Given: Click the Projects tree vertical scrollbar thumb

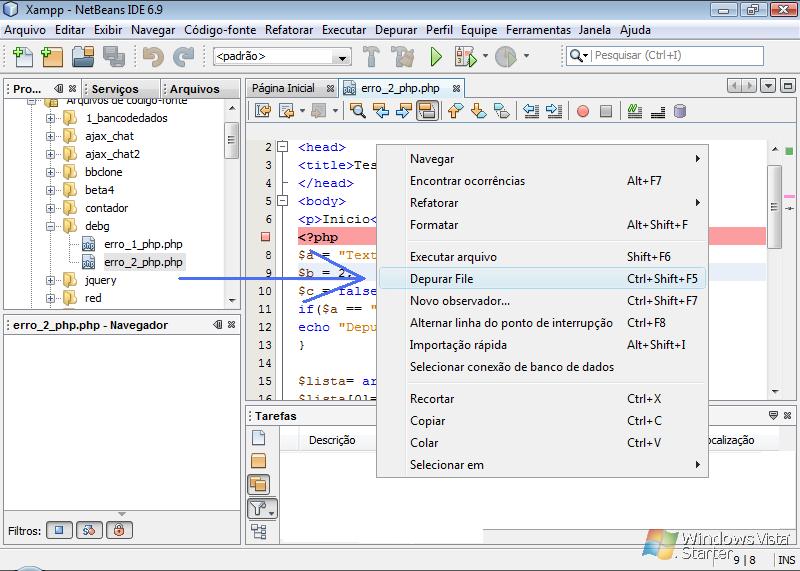Looking at the screenshot, I should point(232,140).
